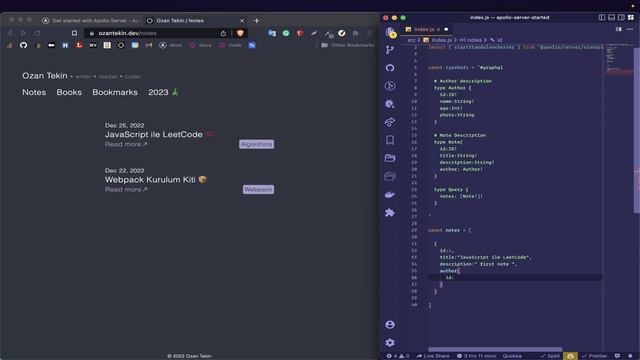The width and height of the screenshot is (640, 360).
Task: Open the Extensions puzzle-piece view
Action: (x=390, y=212)
